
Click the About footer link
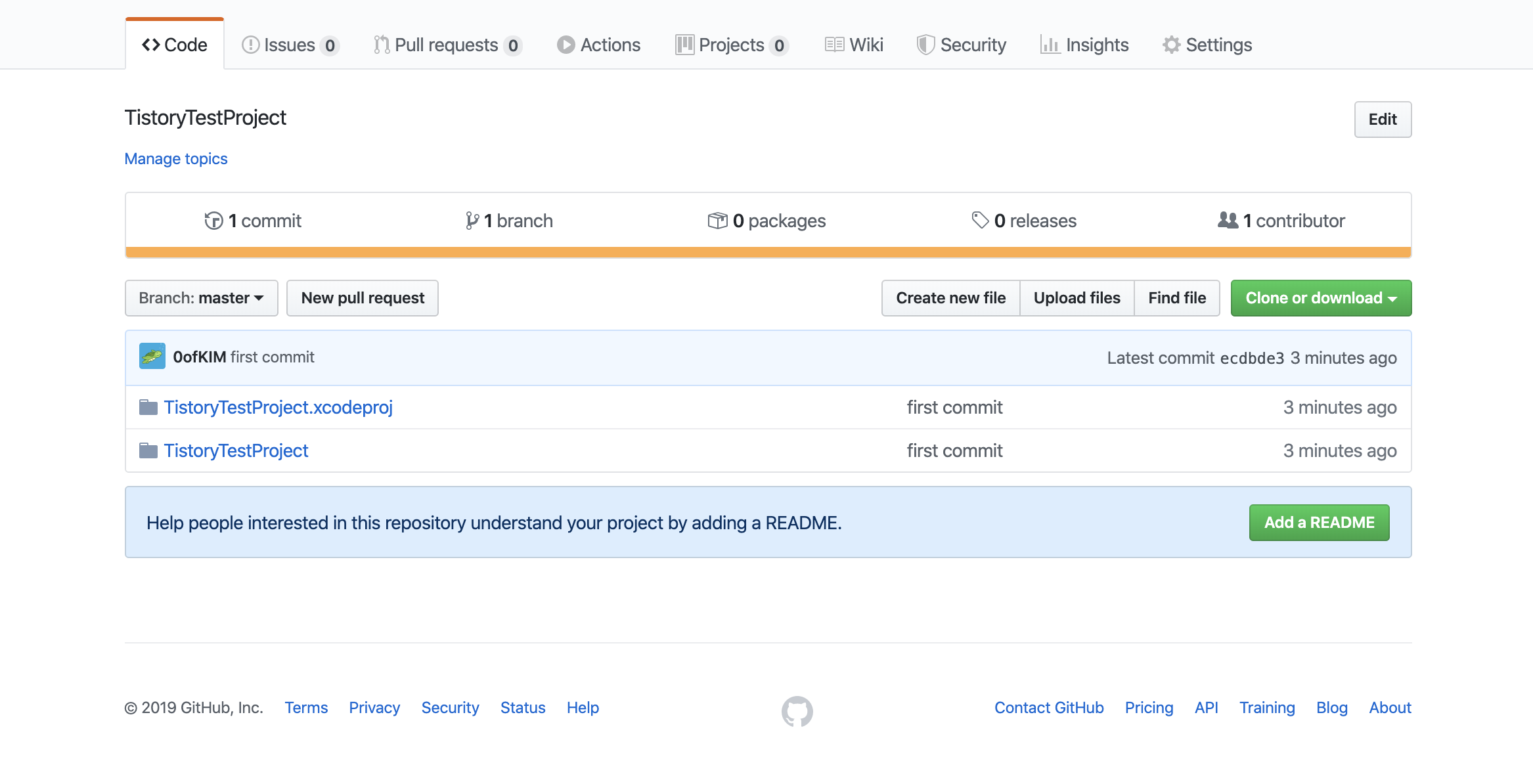tap(1390, 708)
